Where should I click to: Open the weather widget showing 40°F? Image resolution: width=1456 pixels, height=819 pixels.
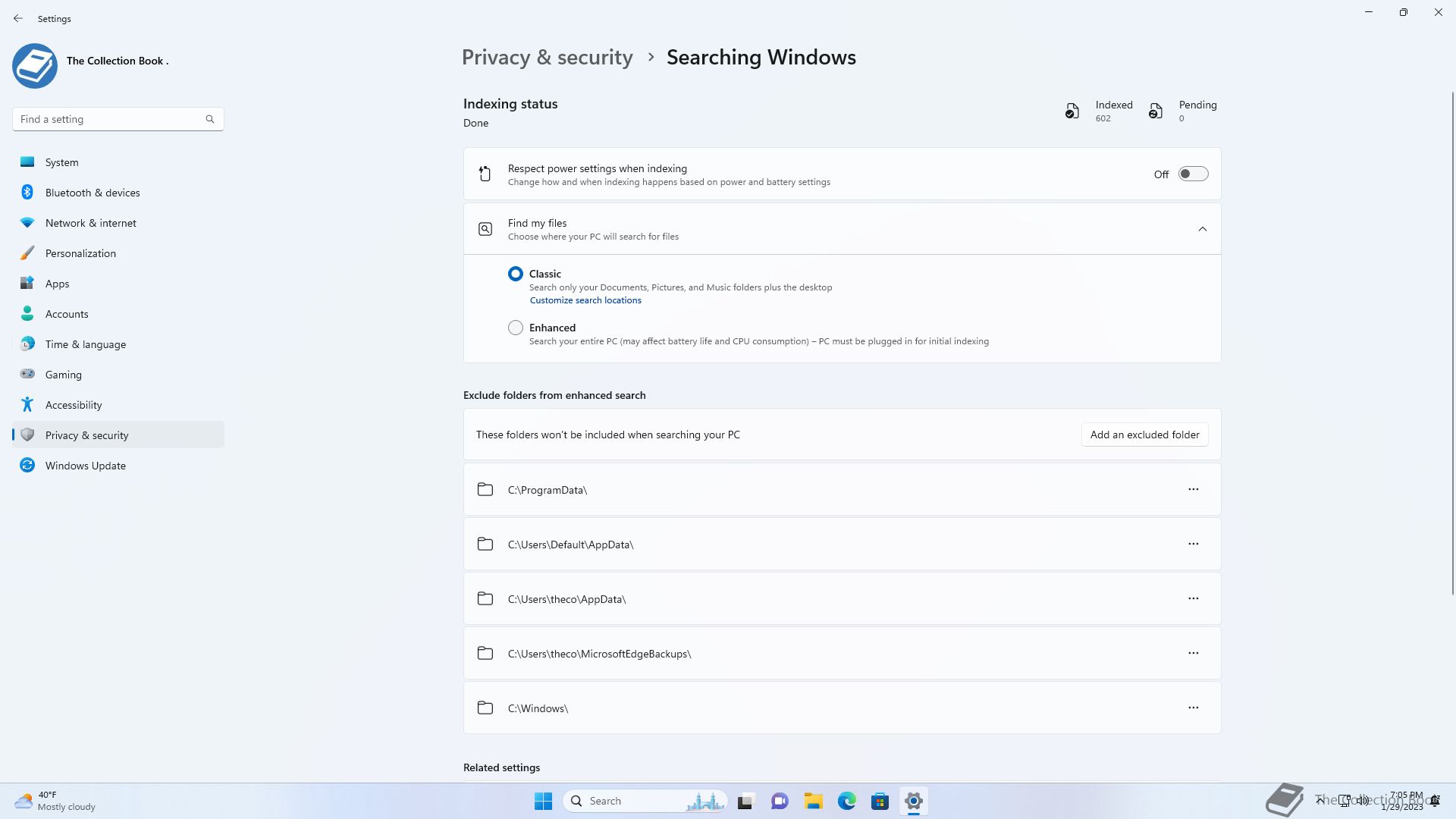click(55, 801)
